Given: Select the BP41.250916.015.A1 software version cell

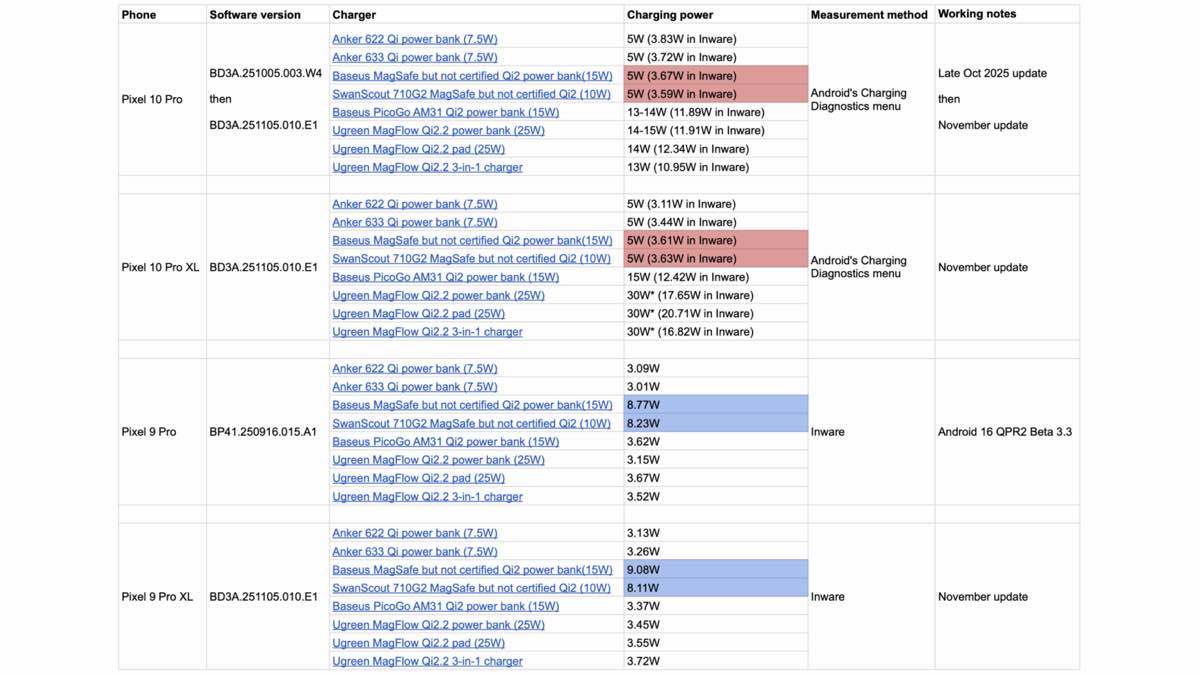Looking at the screenshot, I should pos(263,432).
